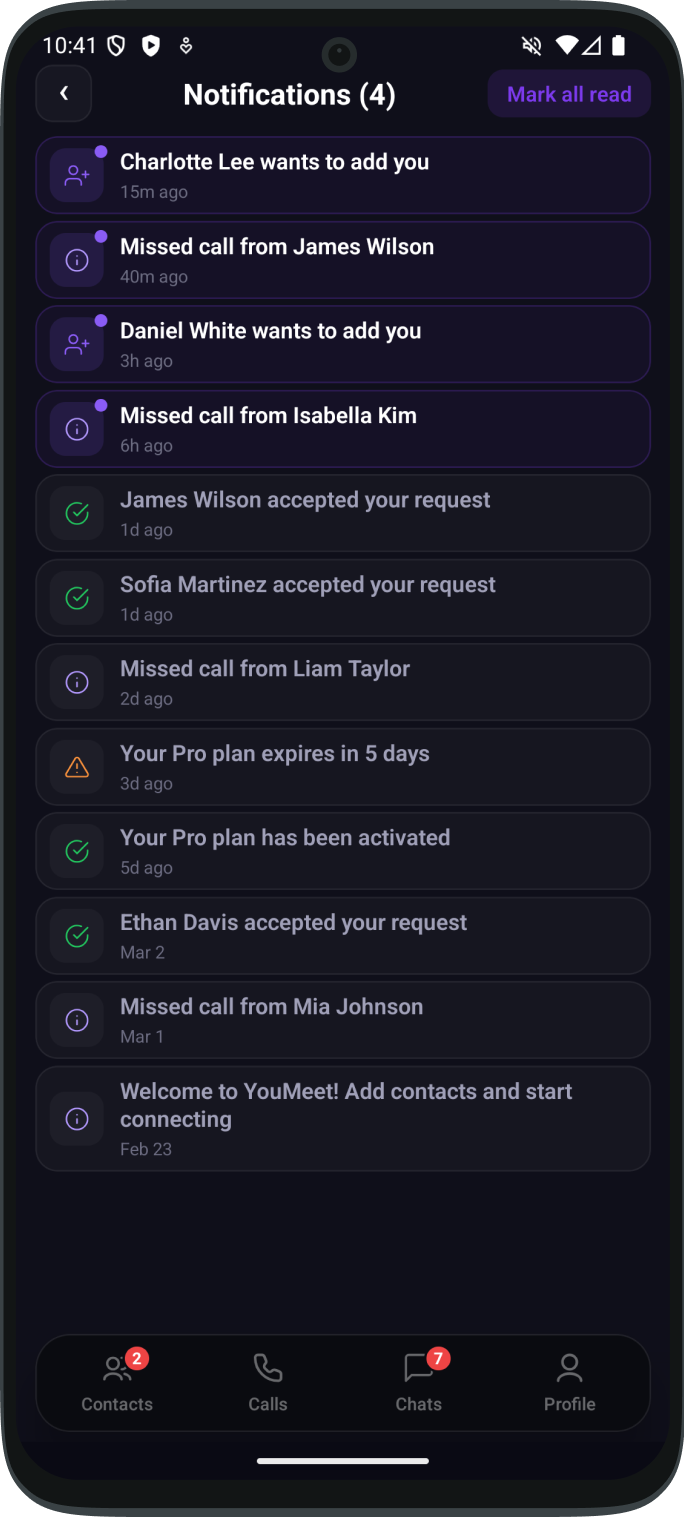684x1517 pixels.
Task: Click the green check on Pro plan activated notice
Action: coord(76,851)
